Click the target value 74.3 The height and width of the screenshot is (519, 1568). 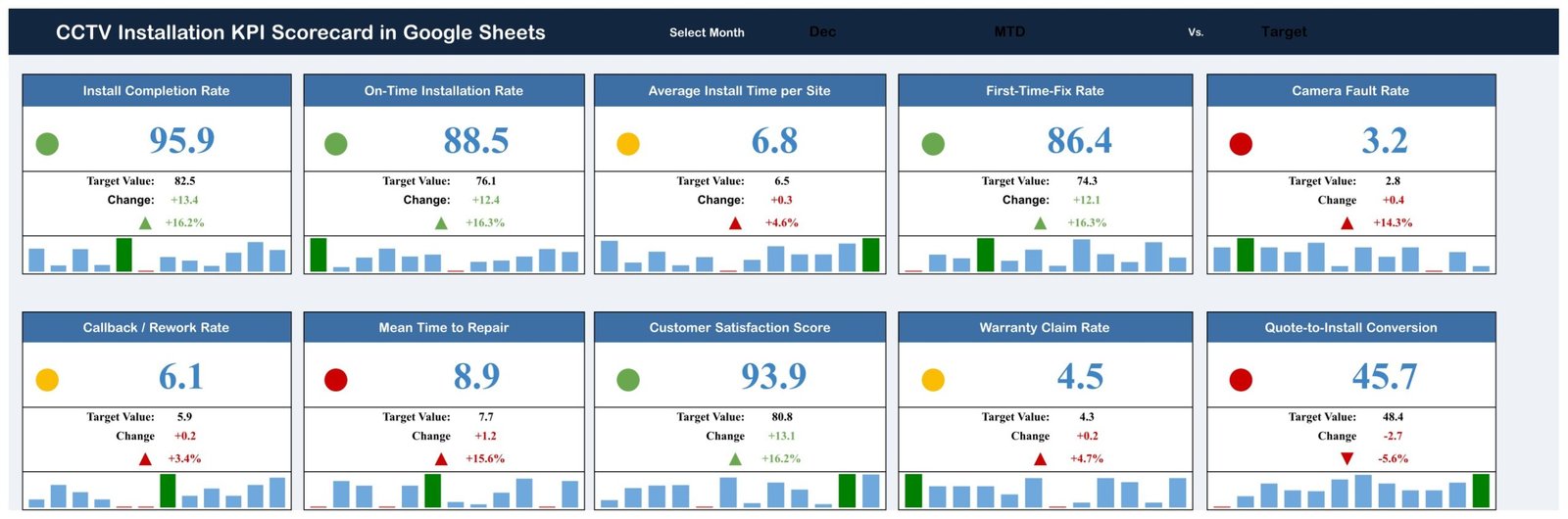[1087, 181]
